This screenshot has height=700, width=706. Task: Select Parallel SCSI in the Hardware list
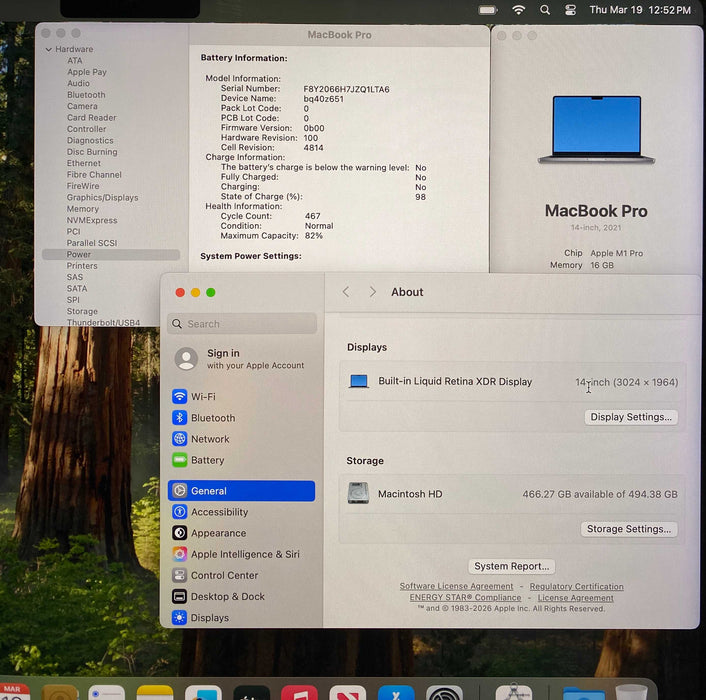click(92, 243)
